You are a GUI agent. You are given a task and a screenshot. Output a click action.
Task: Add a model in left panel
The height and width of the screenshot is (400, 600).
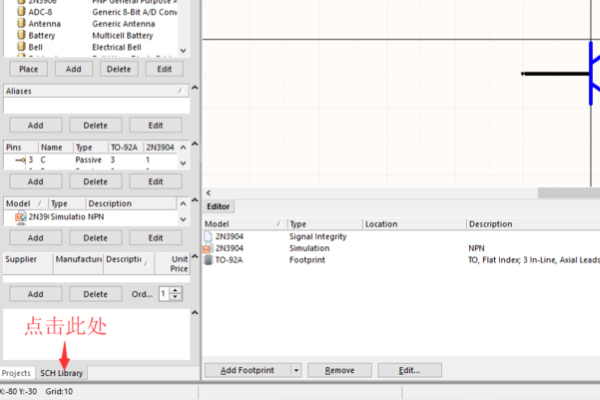(x=36, y=238)
